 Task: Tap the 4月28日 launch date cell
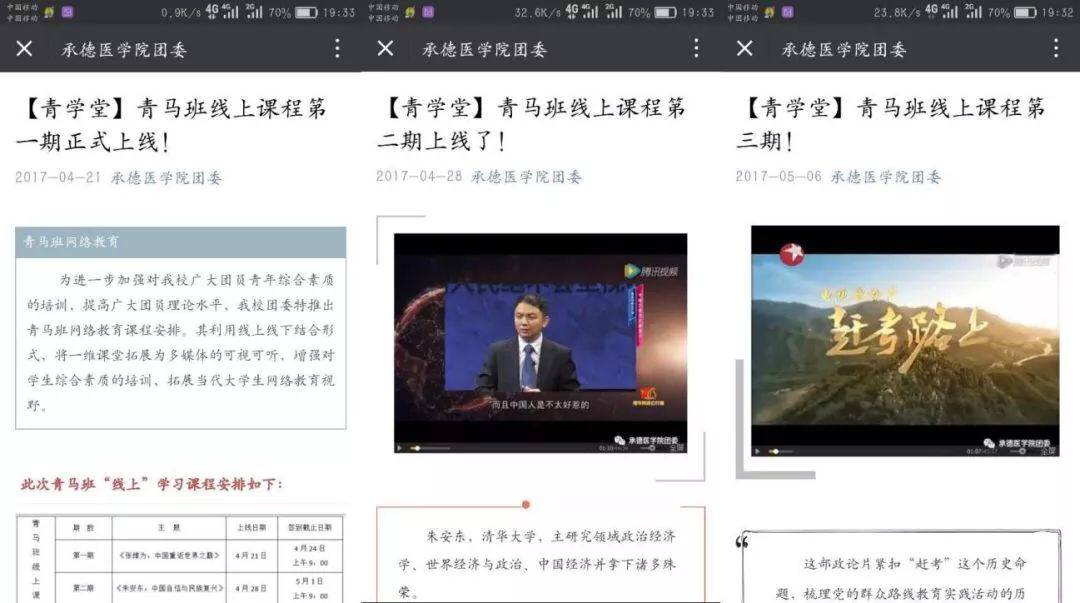(x=251, y=589)
